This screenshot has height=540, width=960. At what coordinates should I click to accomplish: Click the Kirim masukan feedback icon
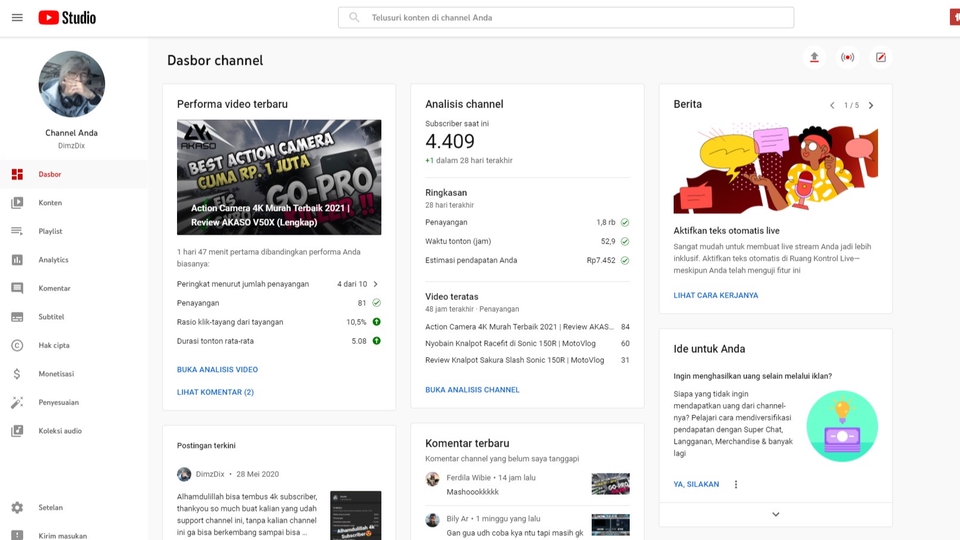tap(17, 535)
